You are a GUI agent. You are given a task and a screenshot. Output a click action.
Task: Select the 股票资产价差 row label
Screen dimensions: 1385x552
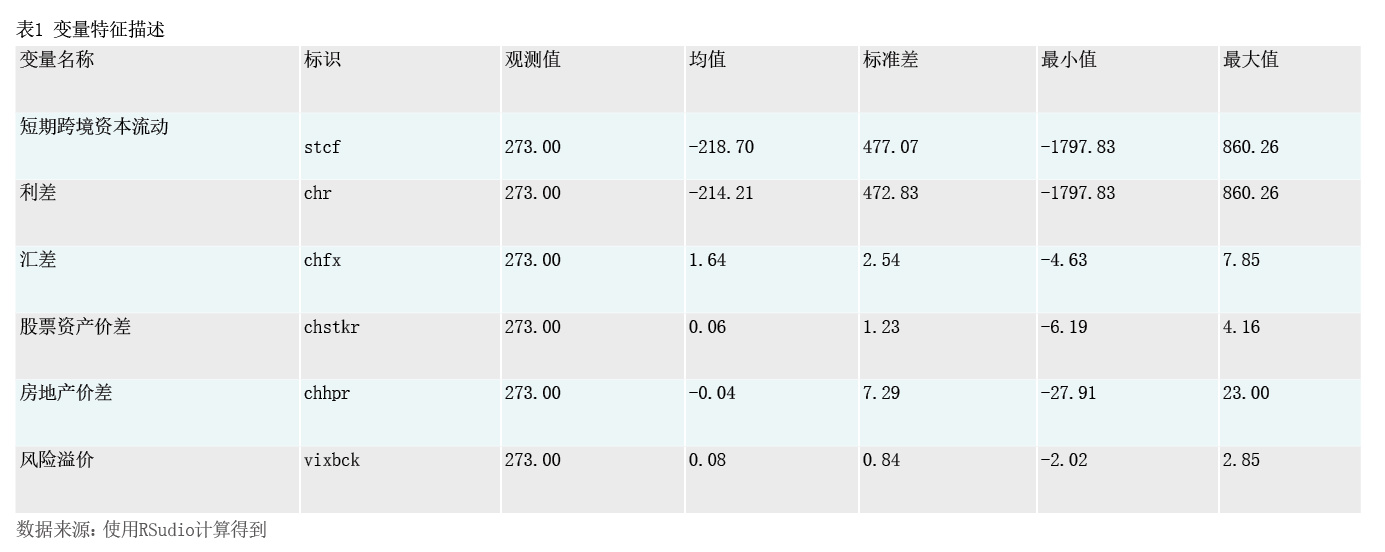[x=75, y=327]
